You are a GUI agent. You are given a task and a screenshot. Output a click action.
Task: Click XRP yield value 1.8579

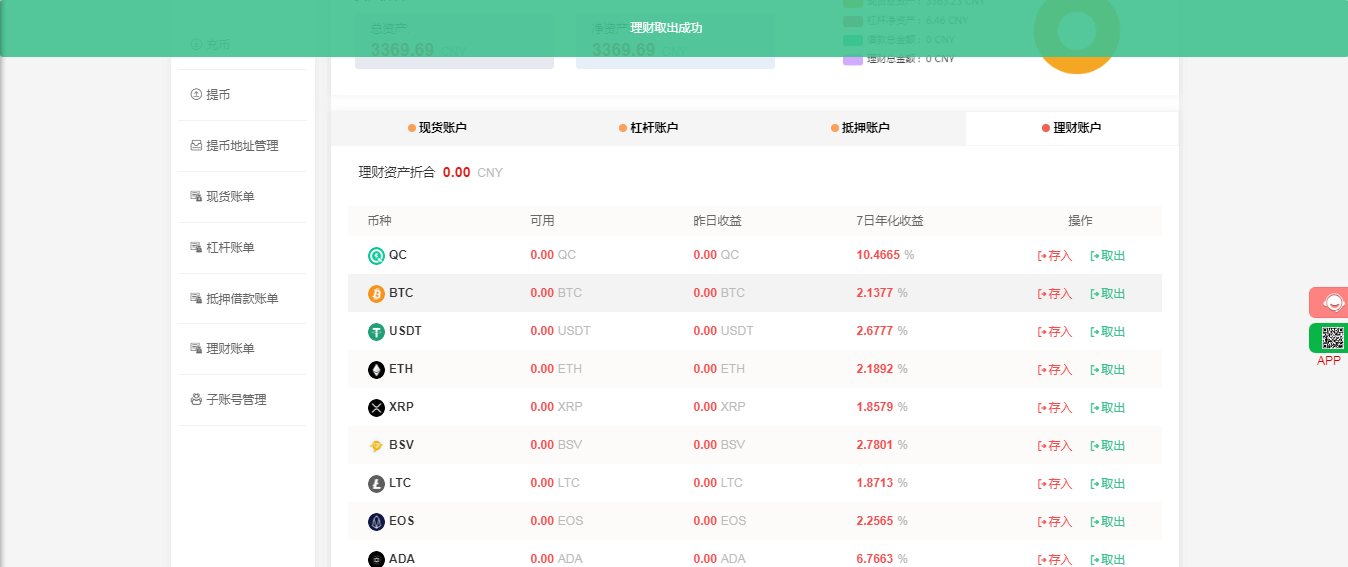tap(875, 407)
